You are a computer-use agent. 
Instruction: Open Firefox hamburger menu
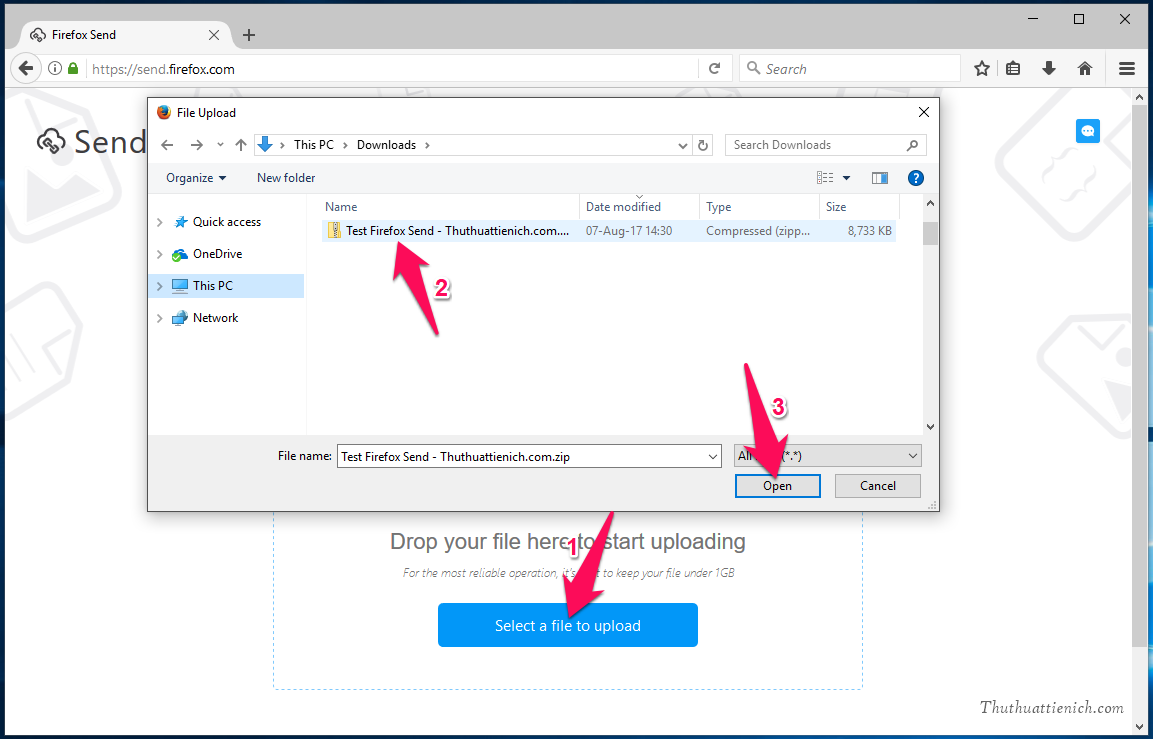(1127, 68)
